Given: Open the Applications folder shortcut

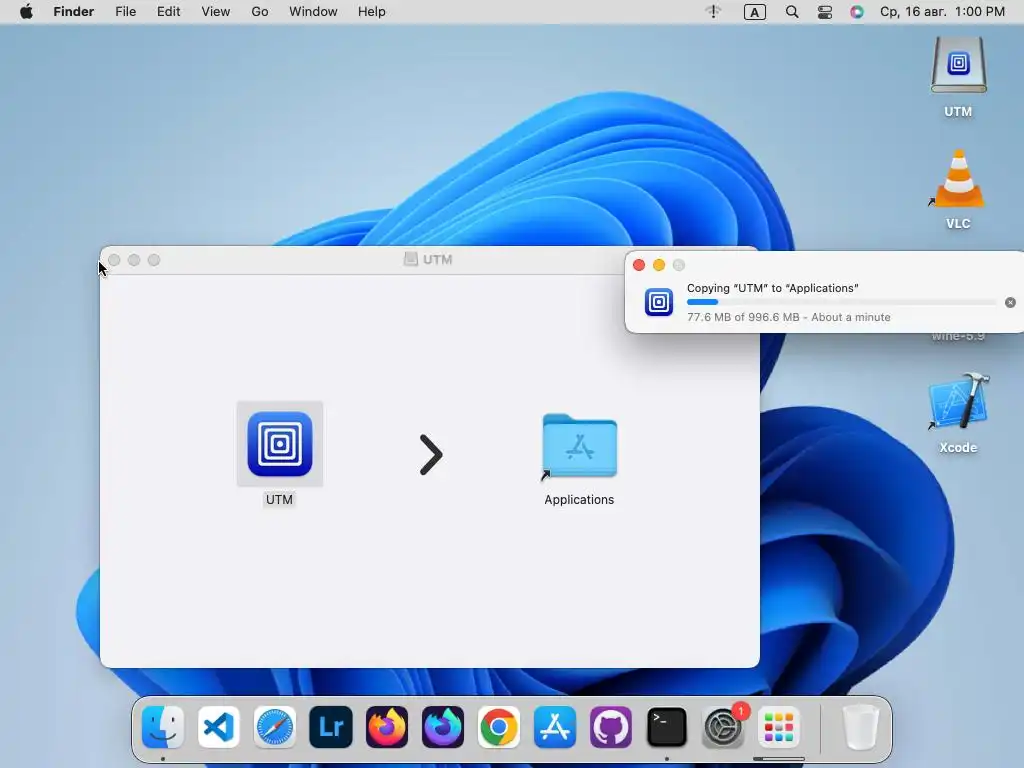Looking at the screenshot, I should pyautogui.click(x=579, y=446).
